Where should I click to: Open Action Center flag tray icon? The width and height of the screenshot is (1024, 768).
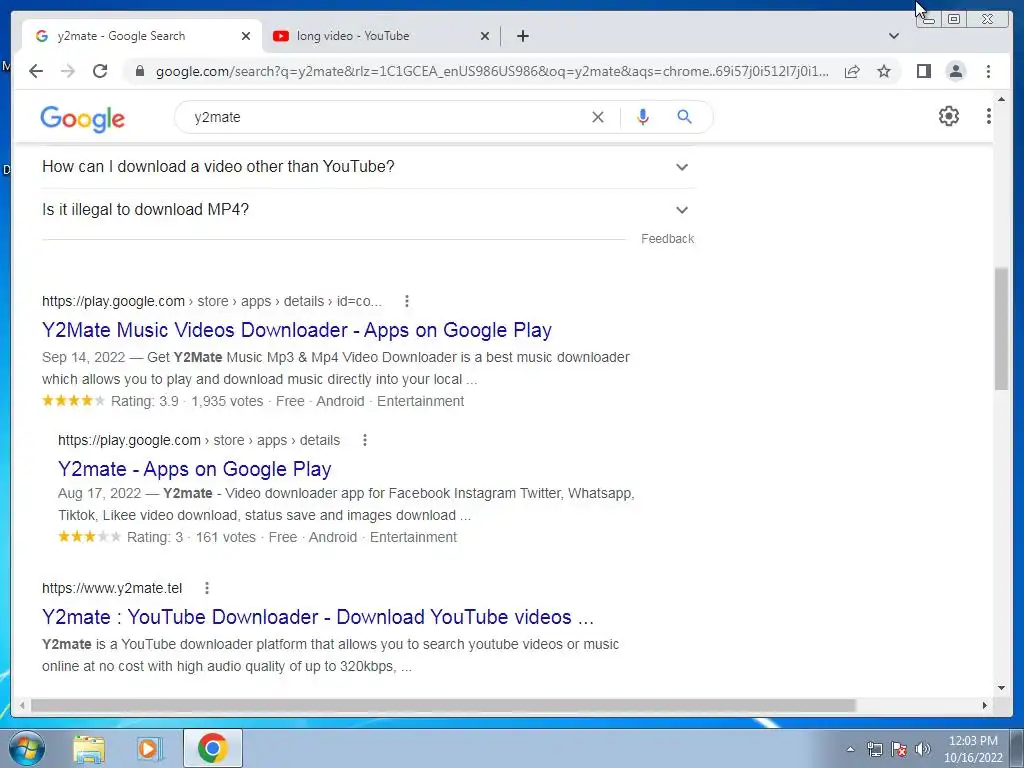899,749
